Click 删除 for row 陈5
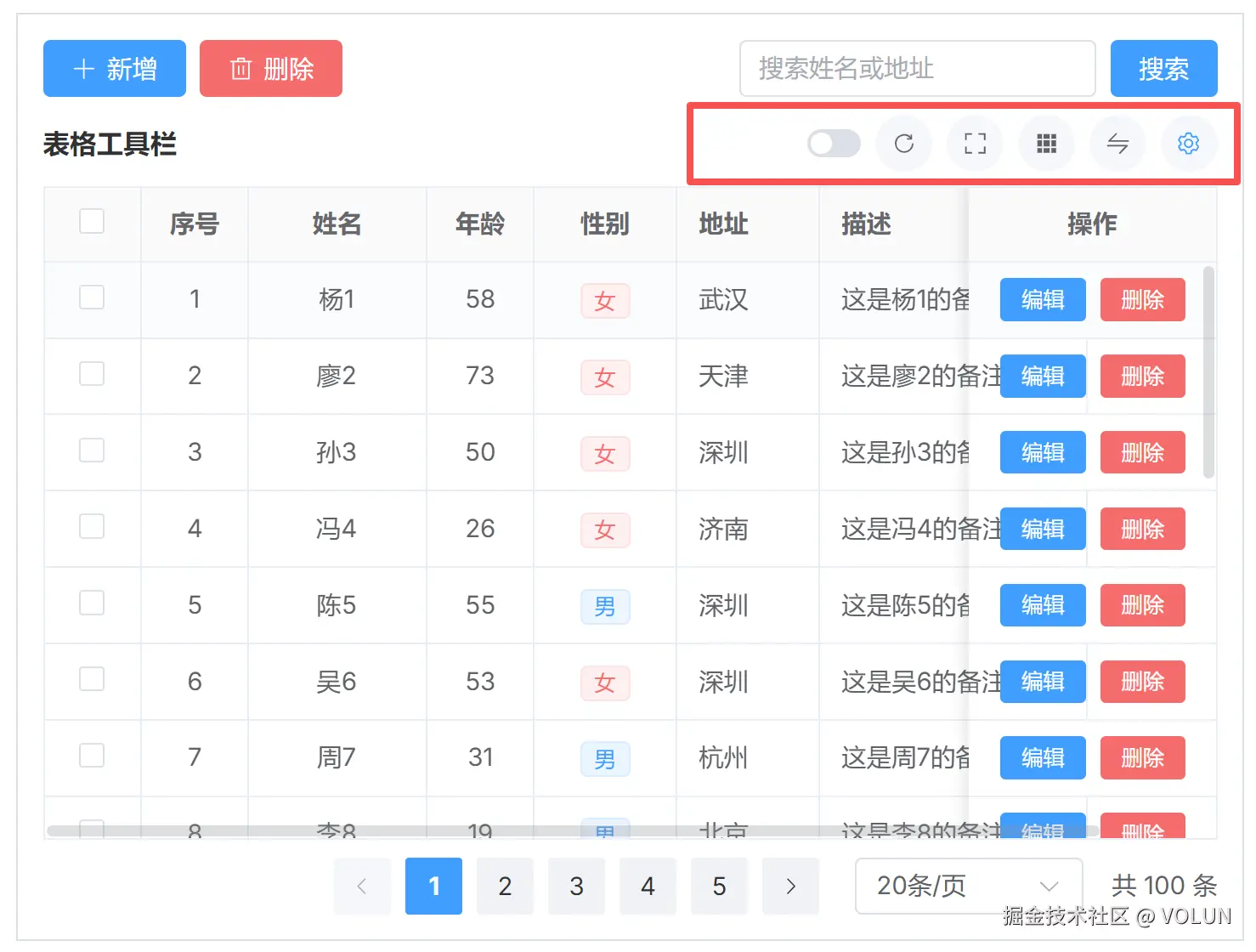 coord(1143,605)
